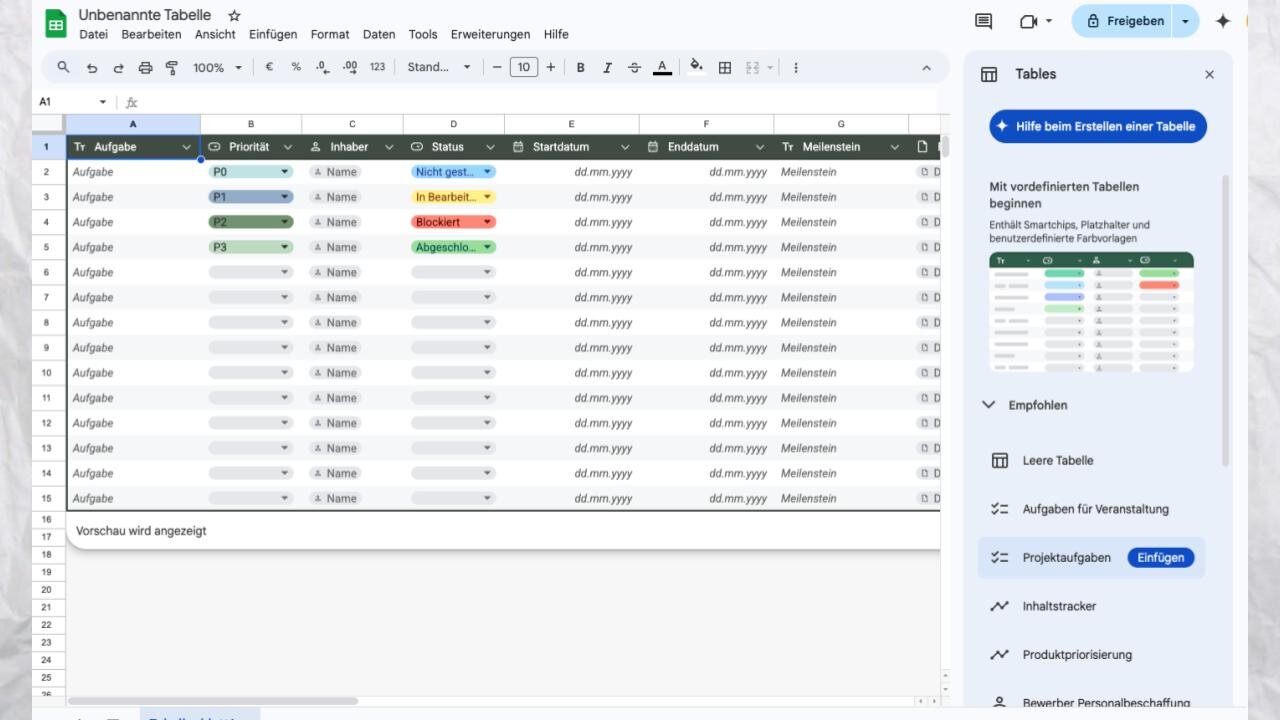Click the Gemini sparkle icon

[1222, 21]
